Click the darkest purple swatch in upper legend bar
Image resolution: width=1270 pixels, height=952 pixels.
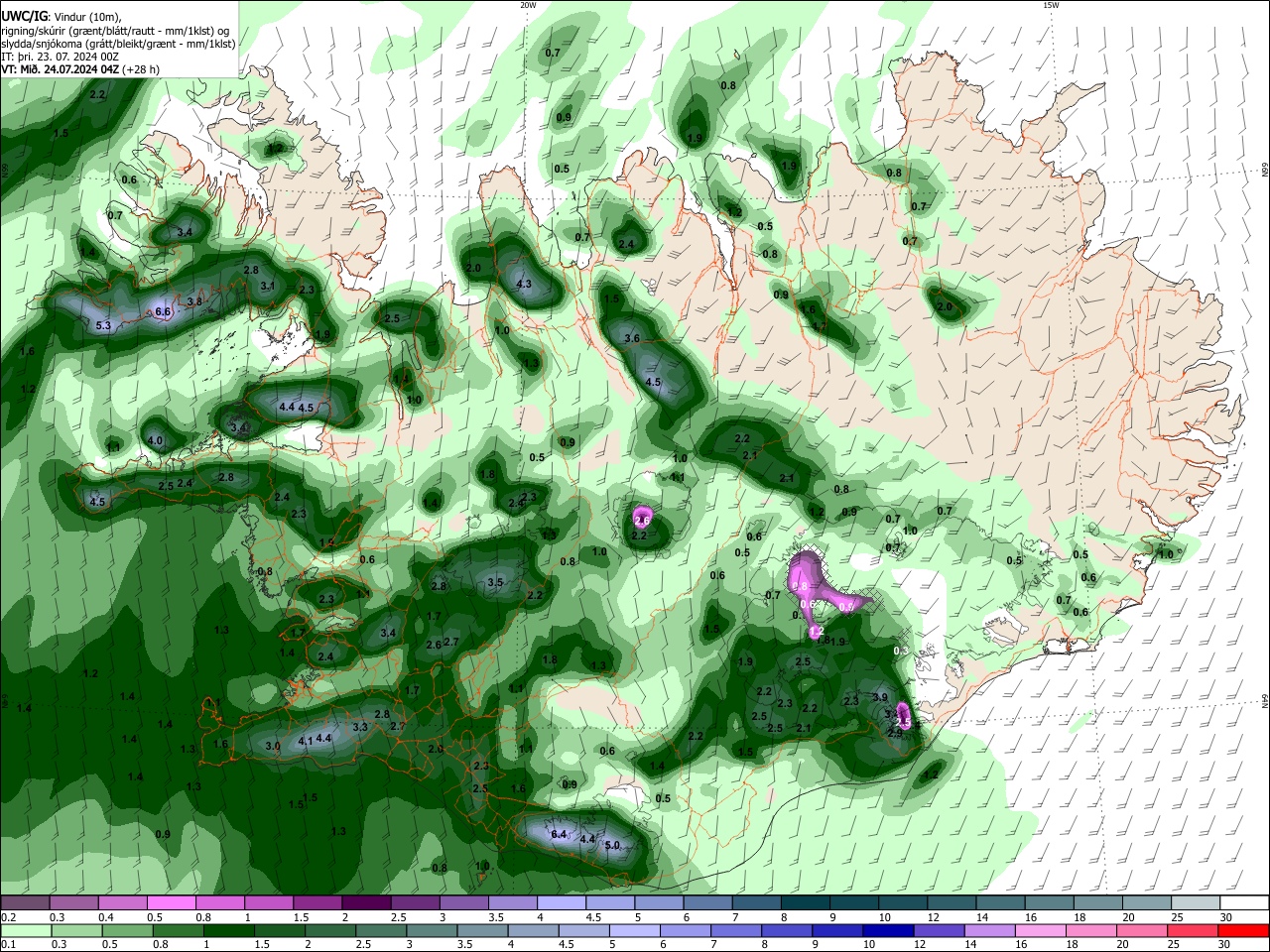click(365, 903)
